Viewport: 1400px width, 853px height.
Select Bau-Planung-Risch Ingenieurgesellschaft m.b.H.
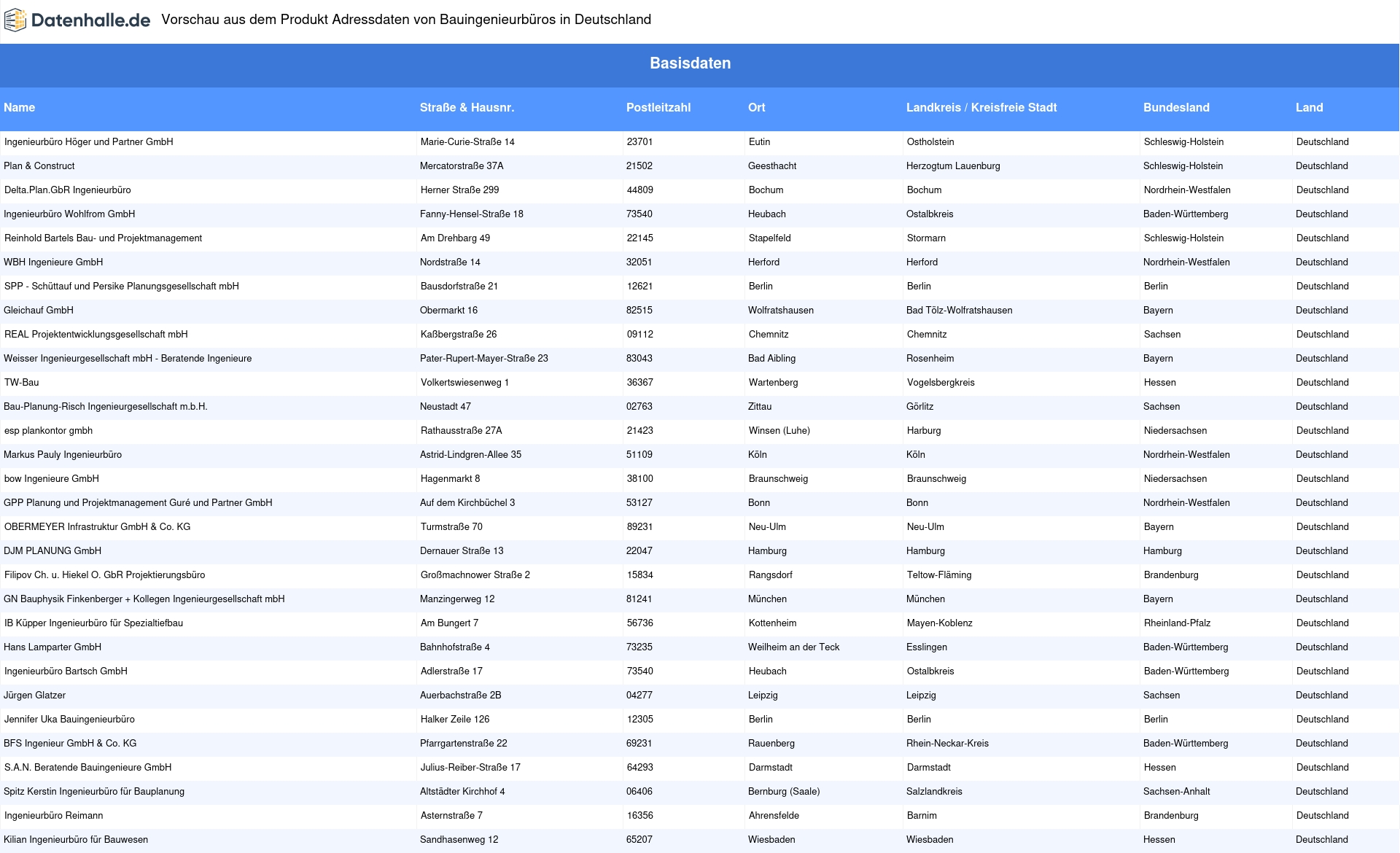coord(106,407)
